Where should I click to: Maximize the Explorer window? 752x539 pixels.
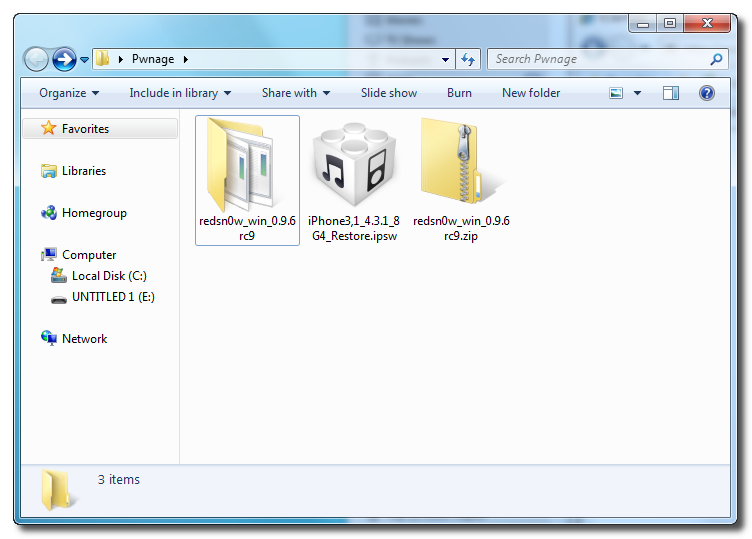coord(670,23)
